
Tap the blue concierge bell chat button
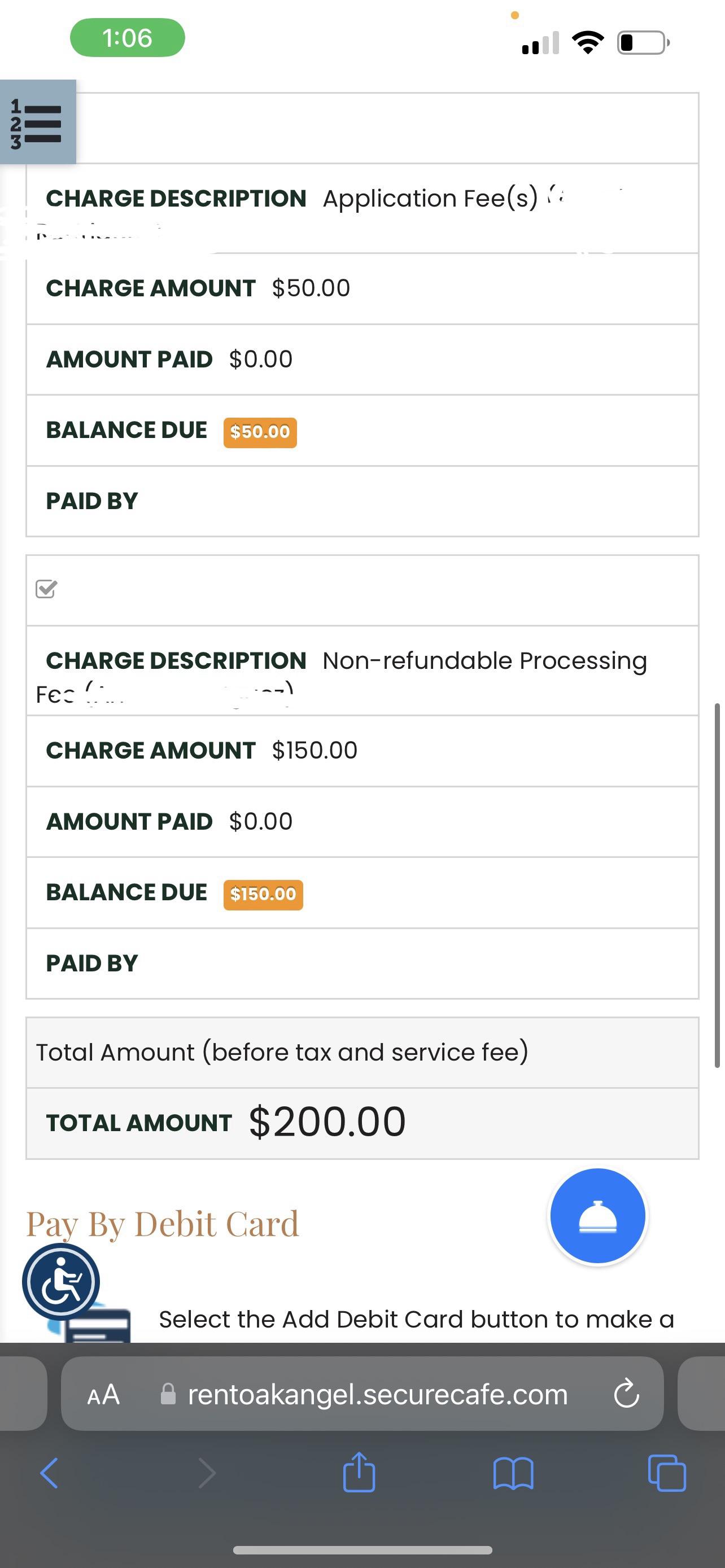pos(597,1216)
